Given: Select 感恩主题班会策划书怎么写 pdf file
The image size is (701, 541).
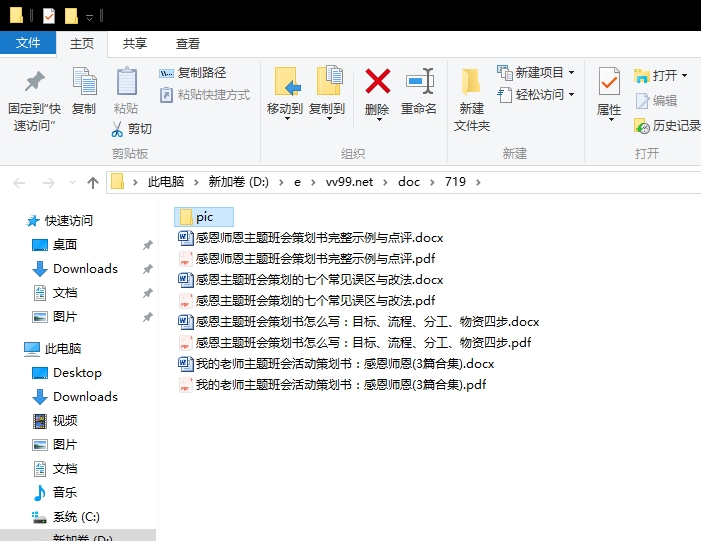Looking at the screenshot, I should (355, 342).
